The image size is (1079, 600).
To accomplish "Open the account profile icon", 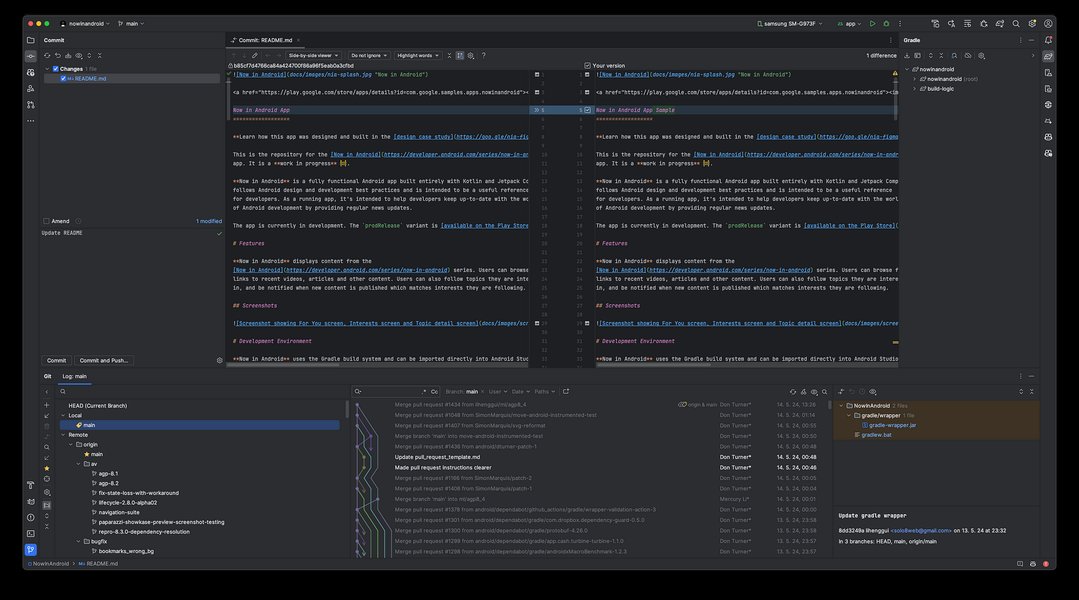I will (x=1048, y=23).
